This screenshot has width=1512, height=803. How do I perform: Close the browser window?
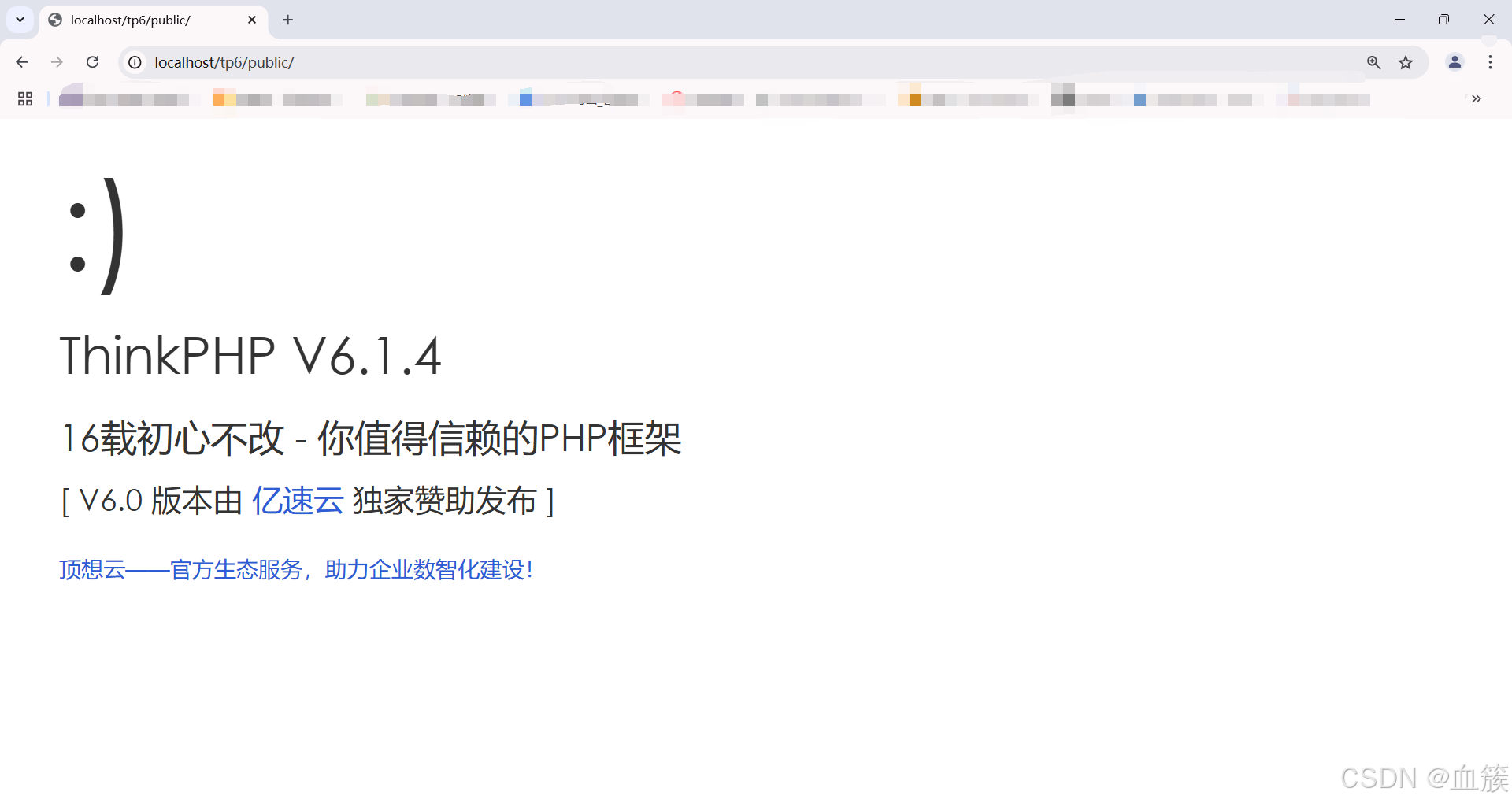[x=1488, y=20]
